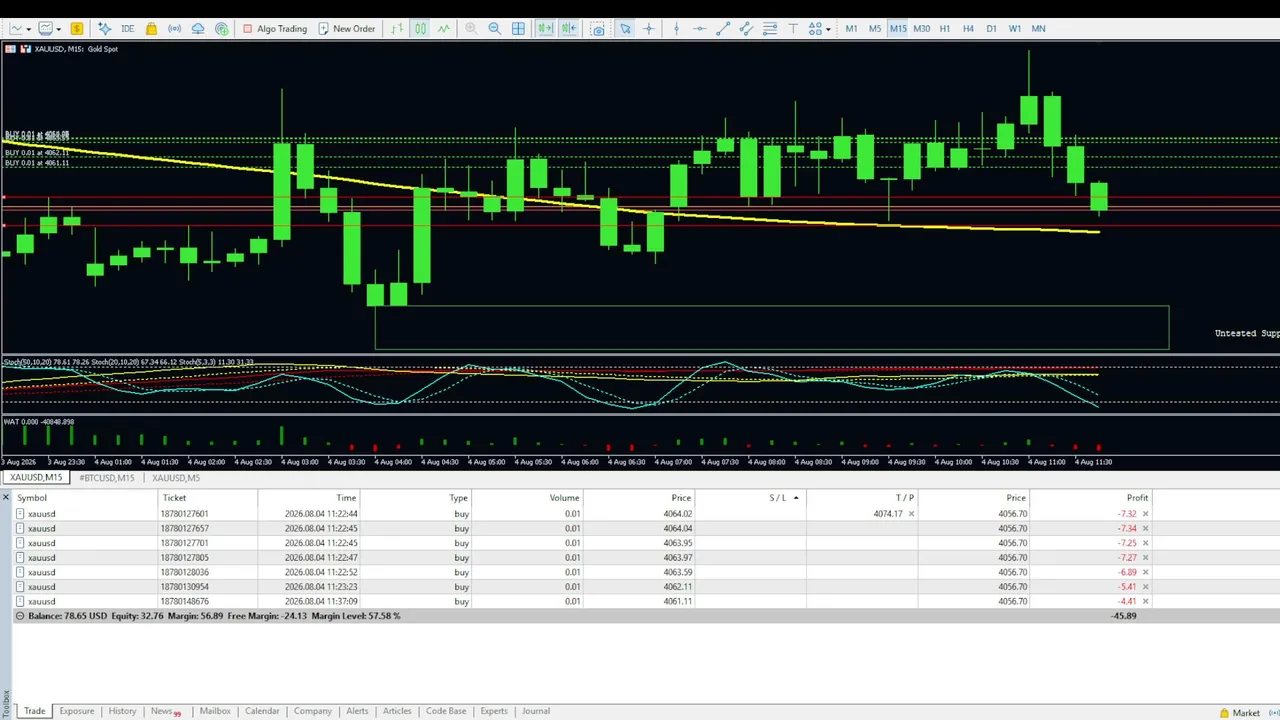Select the crosshair tool

coord(648,29)
